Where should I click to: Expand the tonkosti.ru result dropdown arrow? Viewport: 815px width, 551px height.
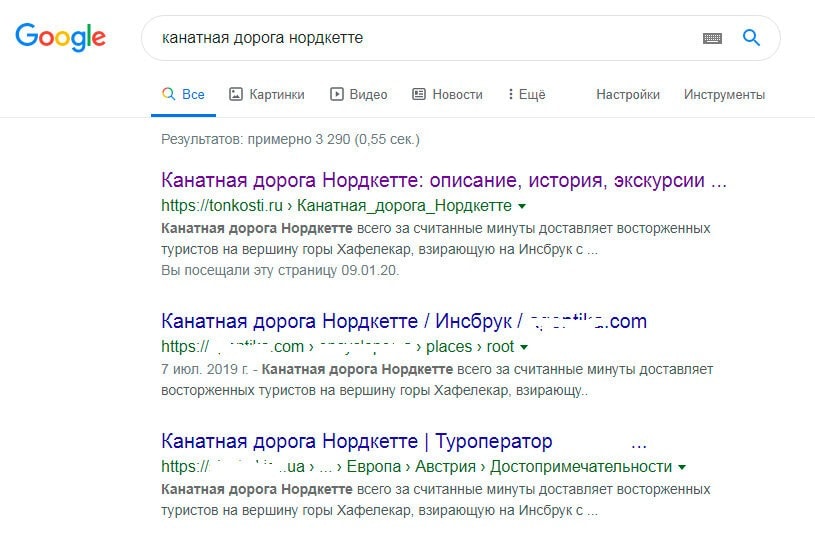[x=521, y=207]
